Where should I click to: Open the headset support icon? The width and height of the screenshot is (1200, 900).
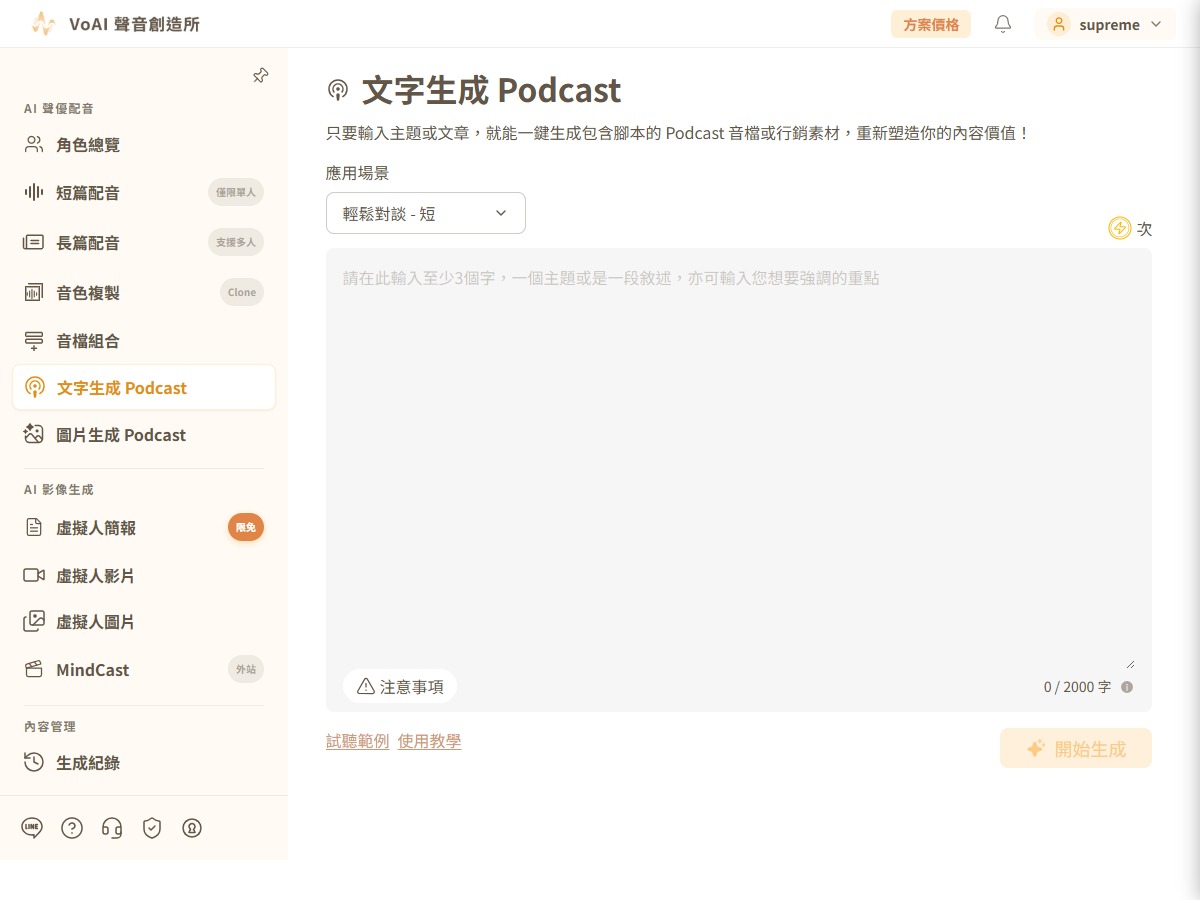(x=112, y=828)
